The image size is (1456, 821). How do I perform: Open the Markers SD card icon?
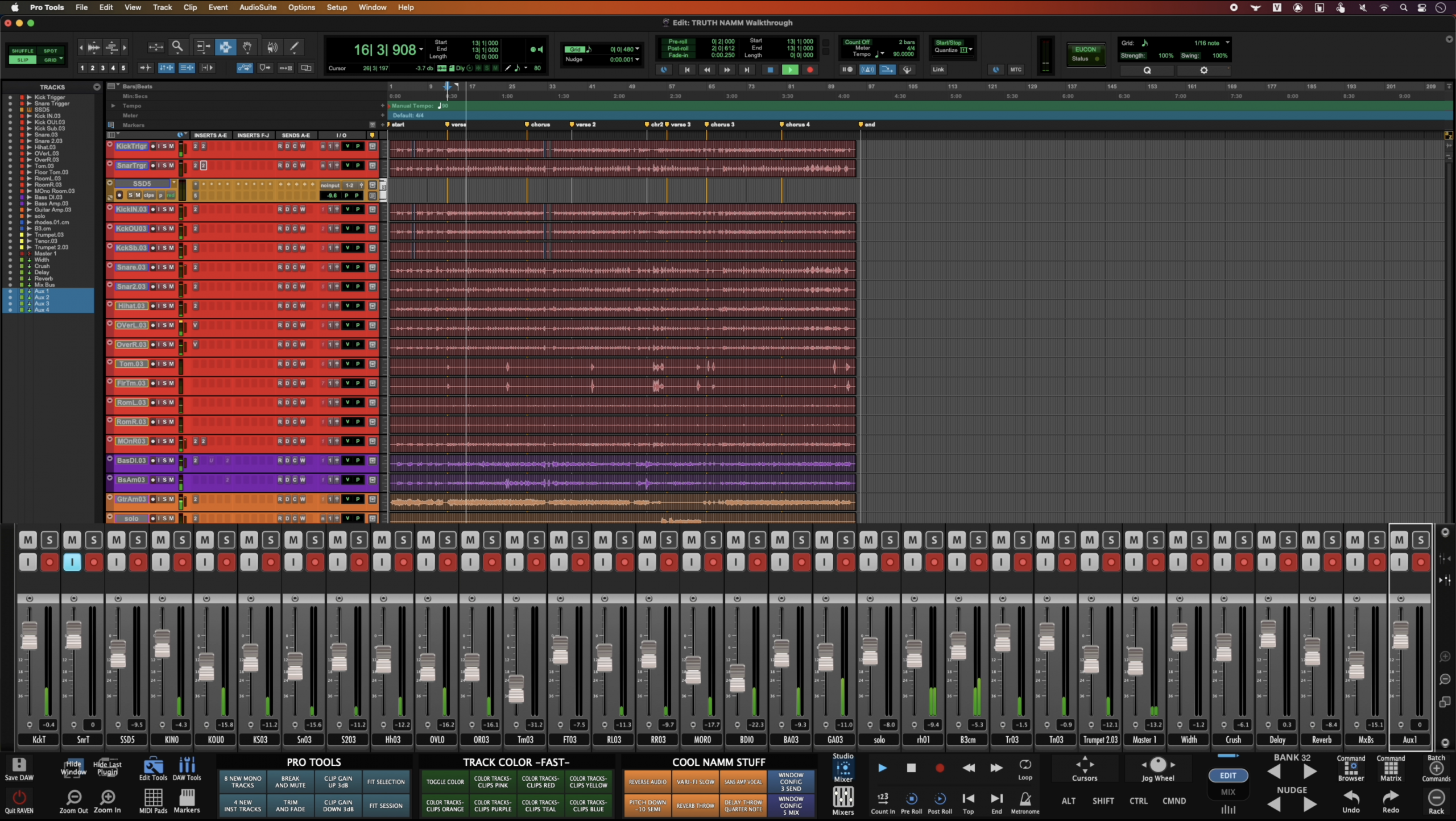click(187, 797)
